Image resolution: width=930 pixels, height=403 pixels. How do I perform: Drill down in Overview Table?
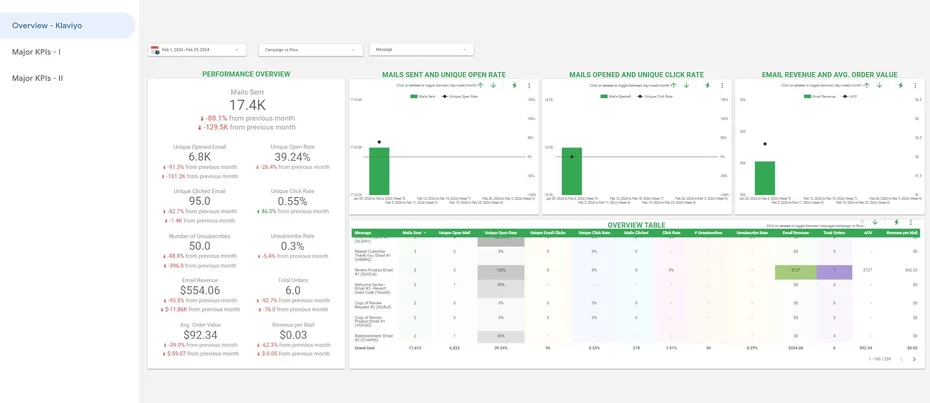(x=874, y=222)
